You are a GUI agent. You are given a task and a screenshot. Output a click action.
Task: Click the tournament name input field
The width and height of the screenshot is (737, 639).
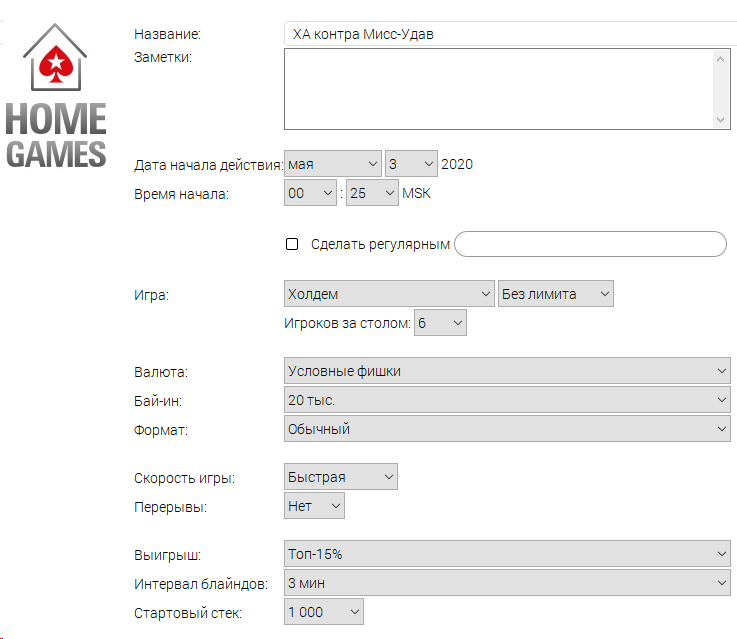(x=510, y=34)
